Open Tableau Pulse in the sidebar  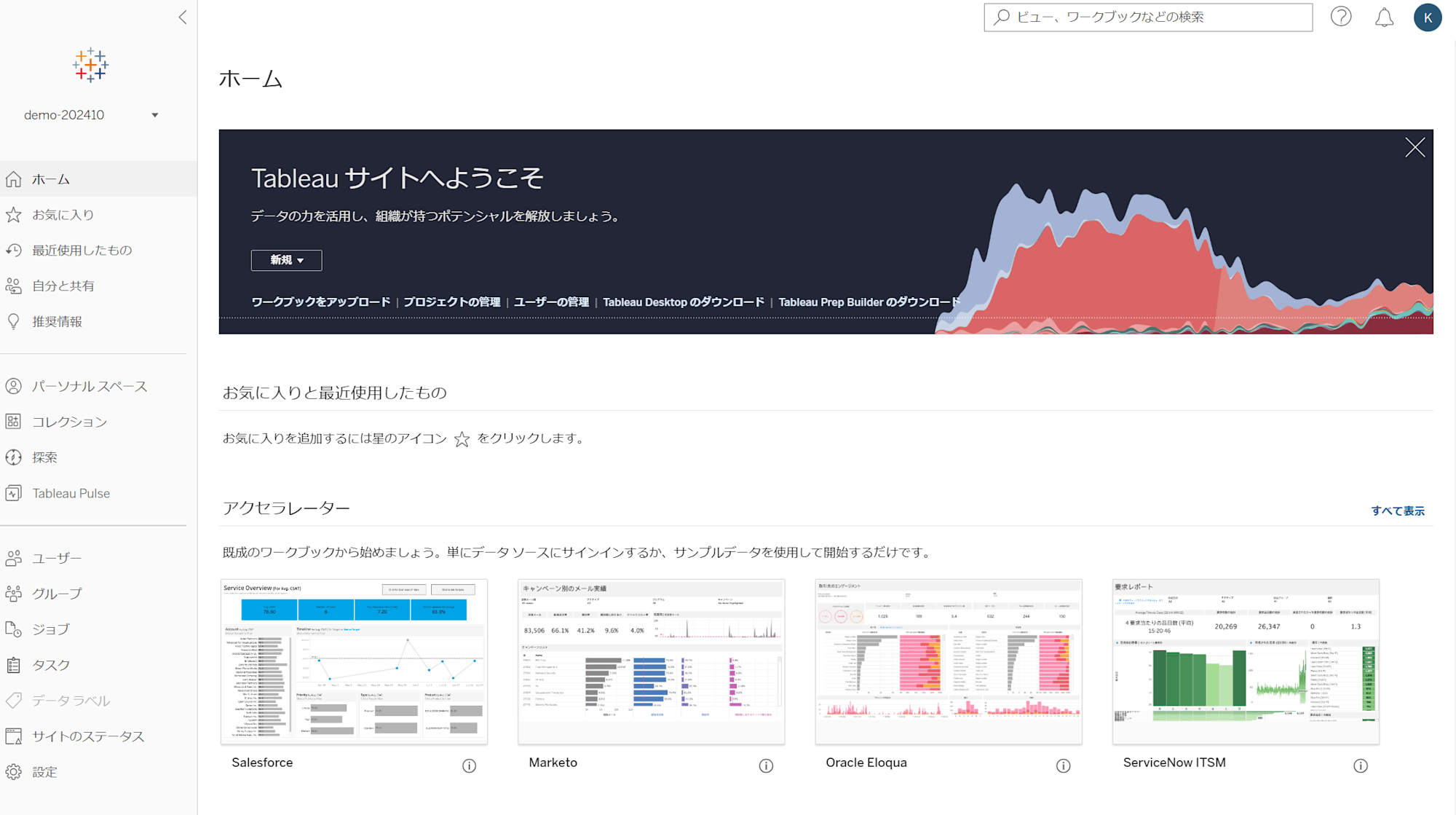tap(71, 493)
